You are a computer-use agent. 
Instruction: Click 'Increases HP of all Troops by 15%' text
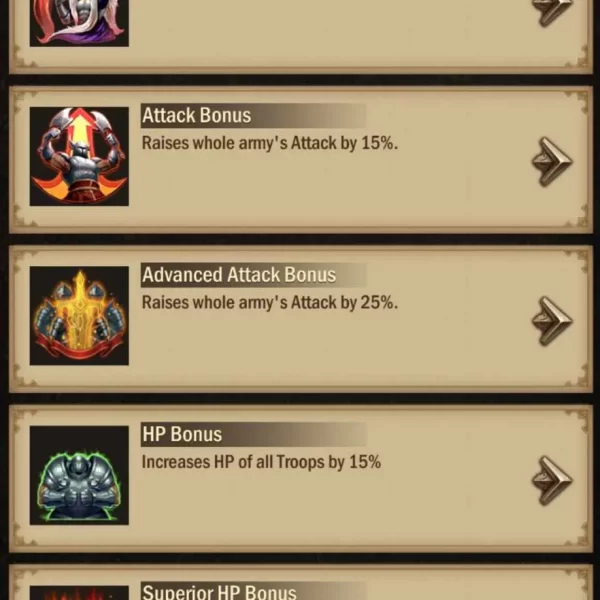[x=261, y=462]
